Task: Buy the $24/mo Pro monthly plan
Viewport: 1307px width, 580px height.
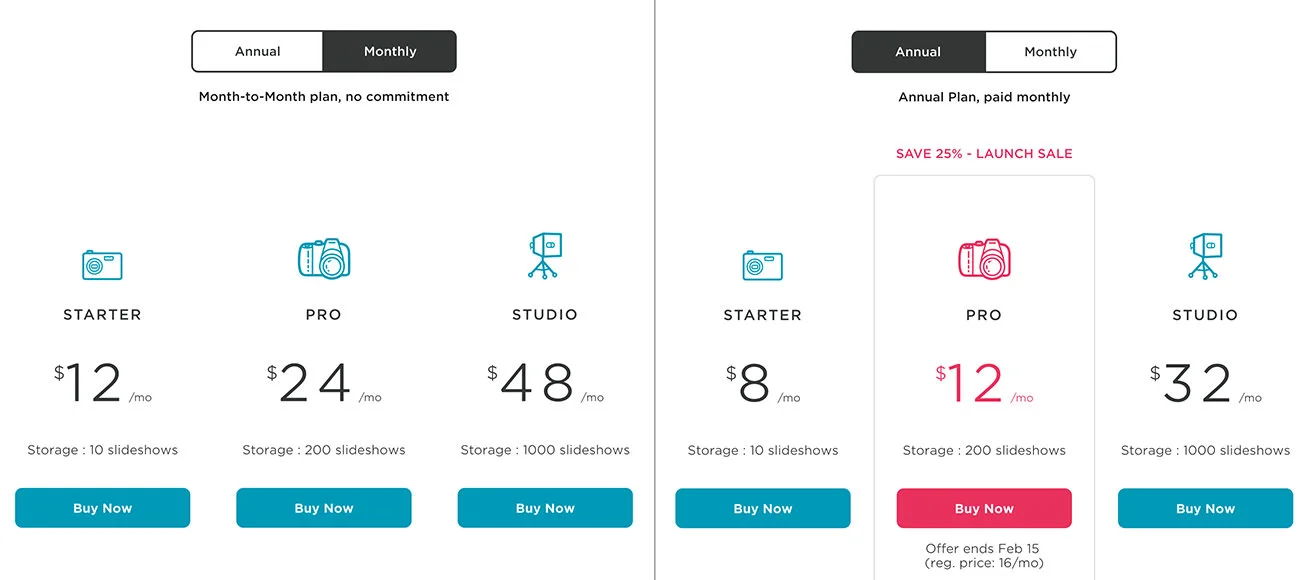Action: pyautogui.click(x=324, y=508)
